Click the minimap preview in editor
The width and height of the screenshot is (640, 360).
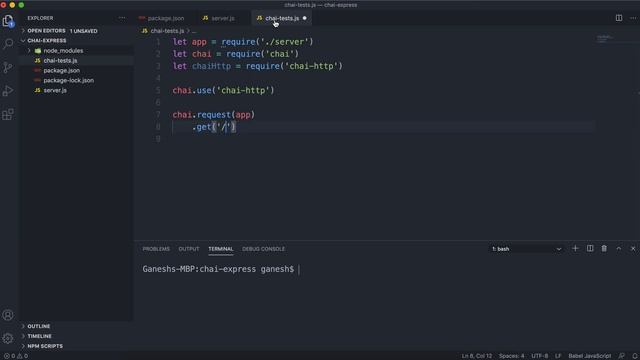(605, 39)
